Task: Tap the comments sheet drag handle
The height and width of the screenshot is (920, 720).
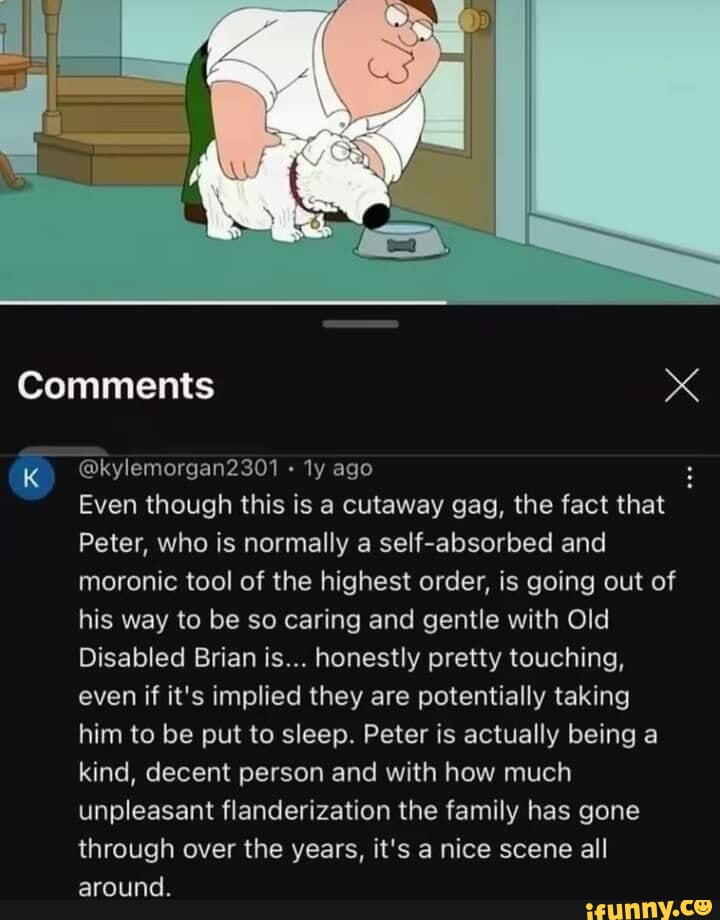Action: coord(360,324)
